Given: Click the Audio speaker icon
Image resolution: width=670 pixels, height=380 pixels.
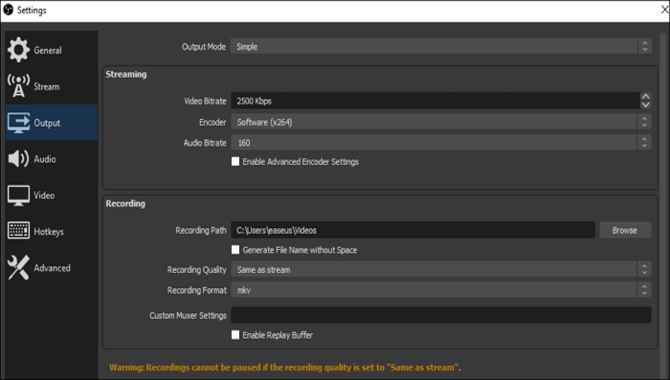Looking at the screenshot, I should pyautogui.click(x=18, y=159).
